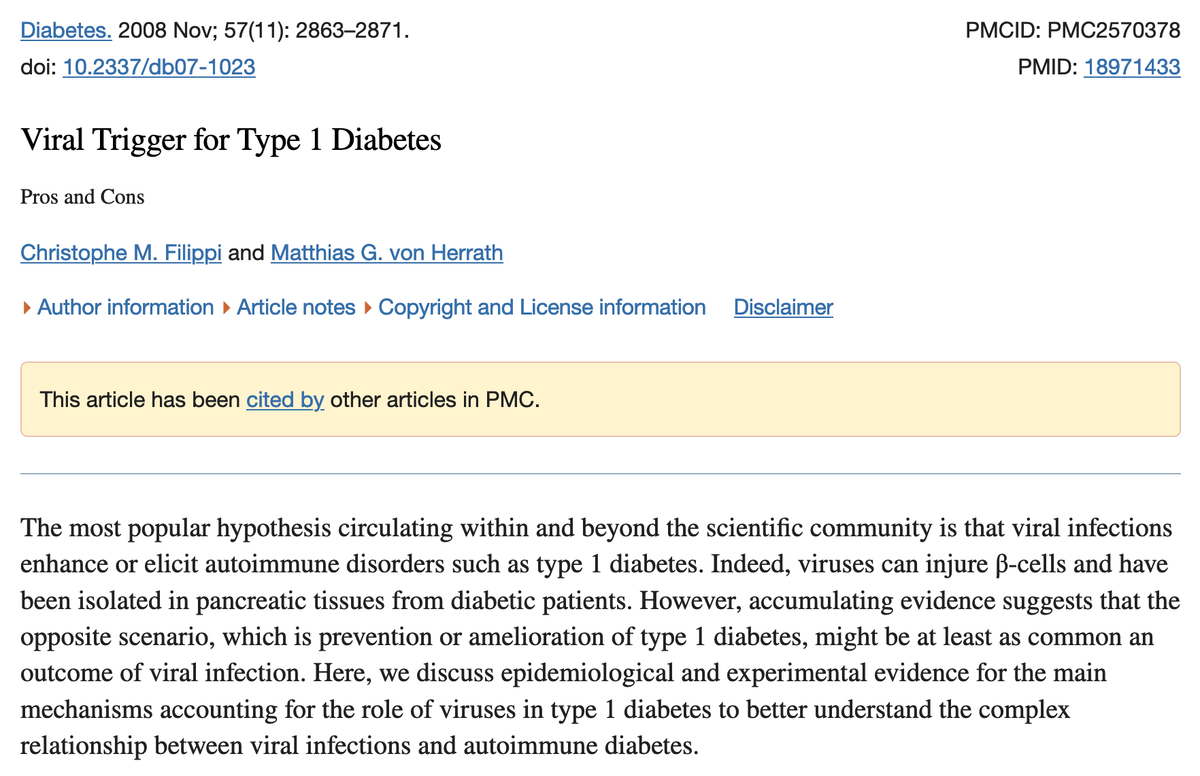Select author Matthias G. von Herrath

pyautogui.click(x=386, y=252)
